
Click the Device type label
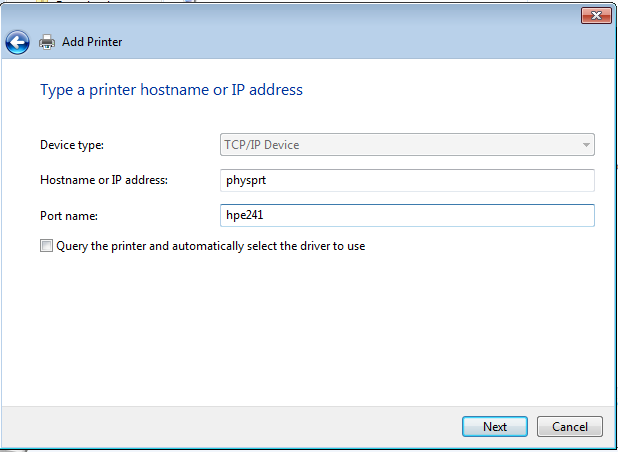click(71, 145)
